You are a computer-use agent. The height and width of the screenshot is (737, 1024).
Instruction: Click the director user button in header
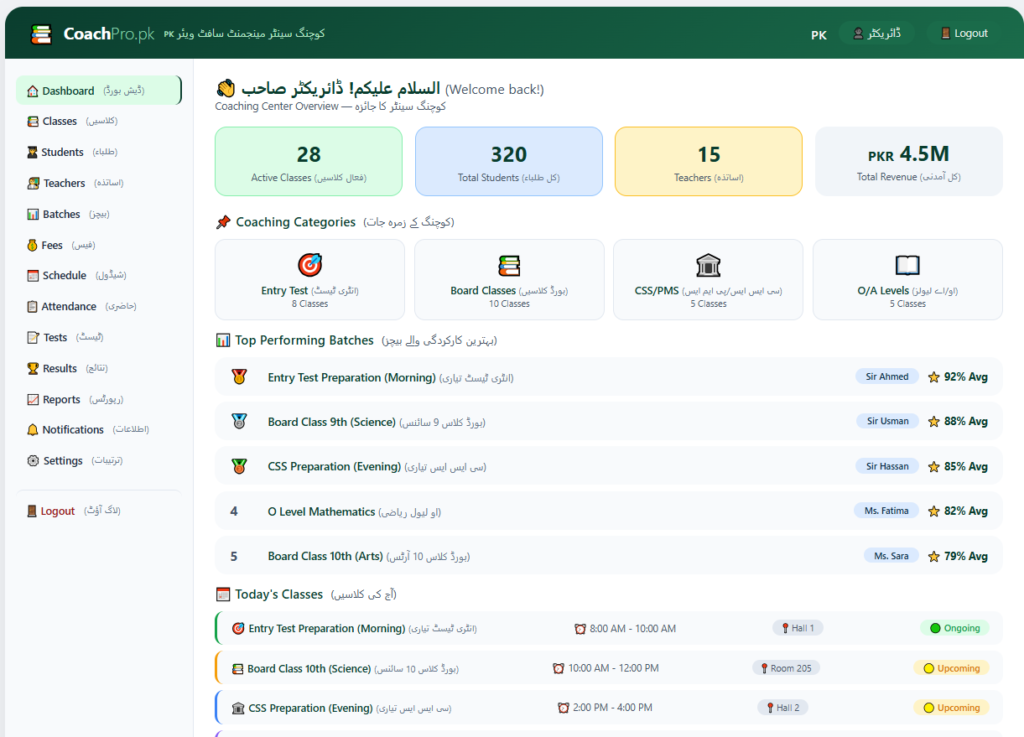(876, 33)
